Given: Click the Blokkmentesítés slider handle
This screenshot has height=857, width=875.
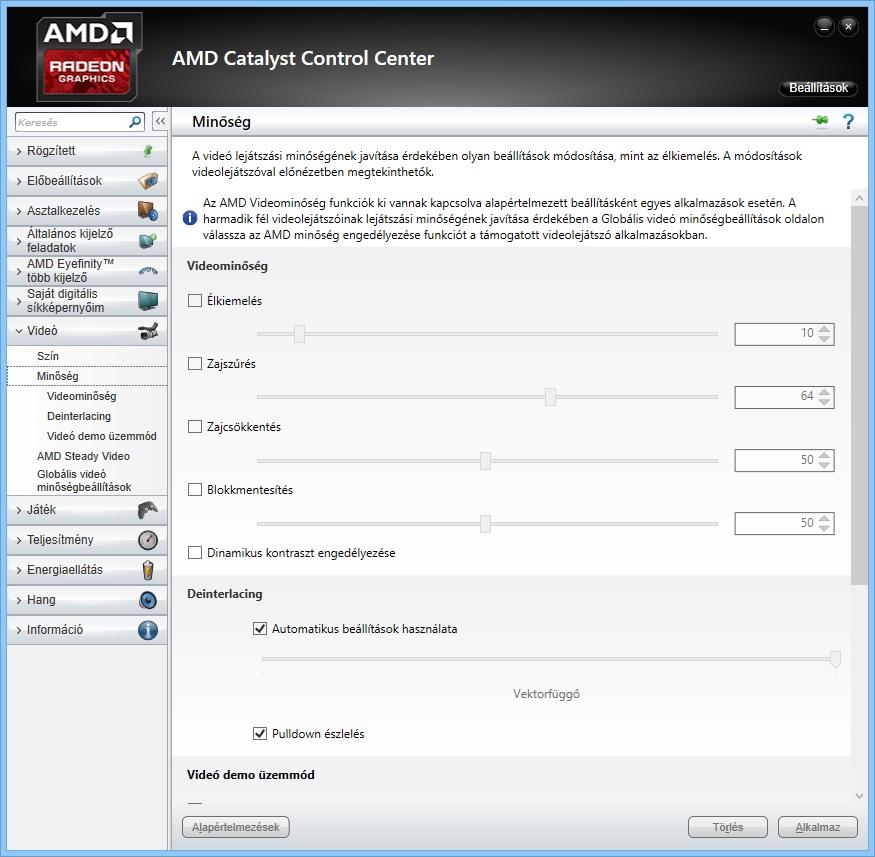Looking at the screenshot, I should [x=485, y=523].
